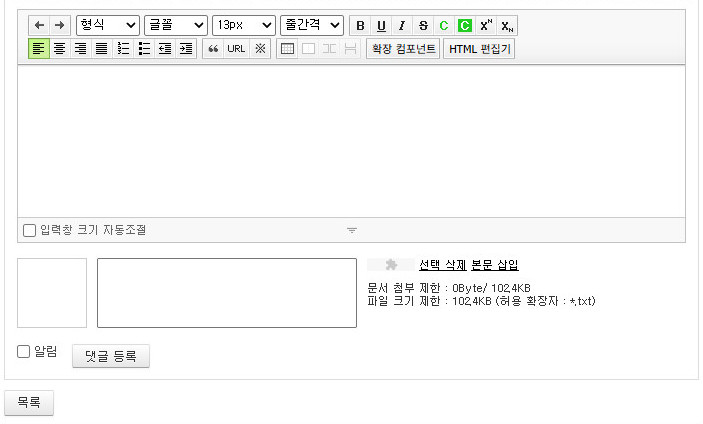Toggle bold formatting (B)
This screenshot has width=703, height=424.
[360, 26]
